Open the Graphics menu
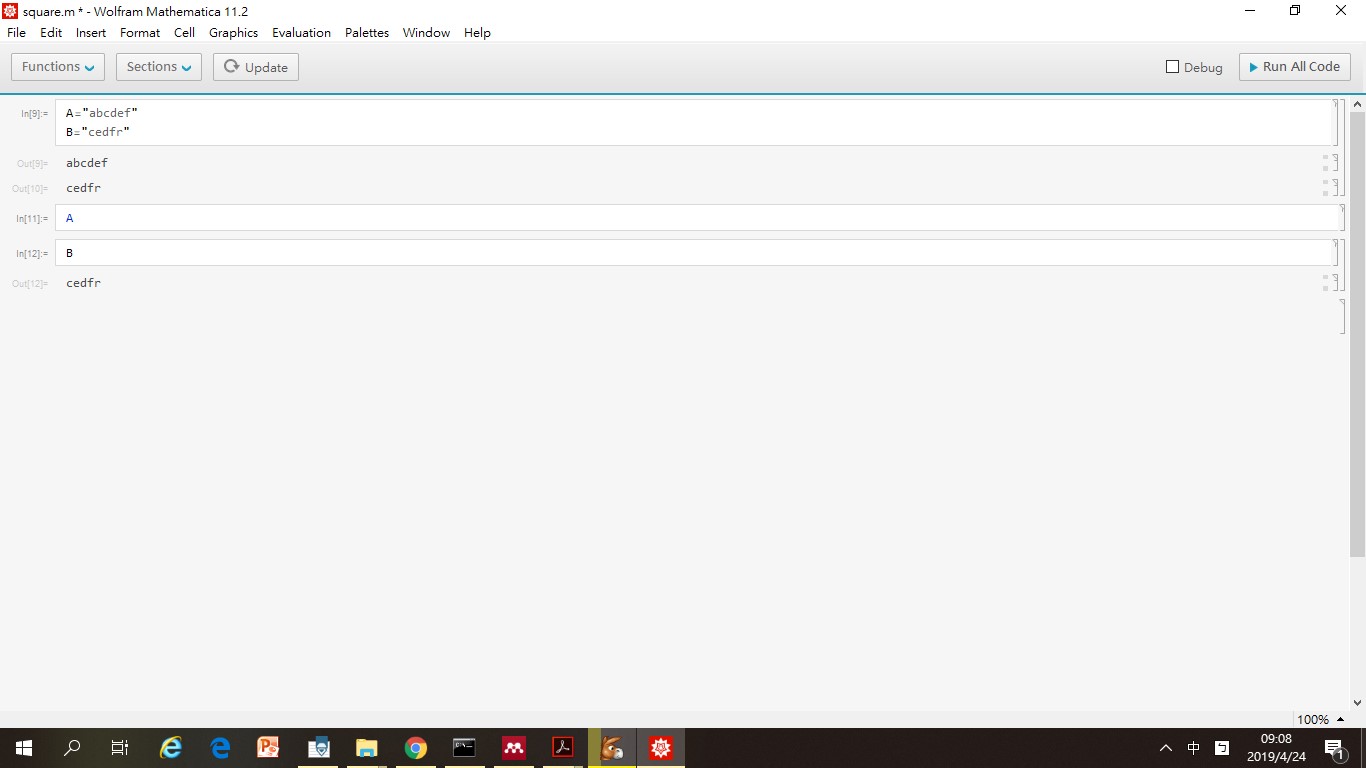This screenshot has width=1366, height=768. tap(233, 32)
